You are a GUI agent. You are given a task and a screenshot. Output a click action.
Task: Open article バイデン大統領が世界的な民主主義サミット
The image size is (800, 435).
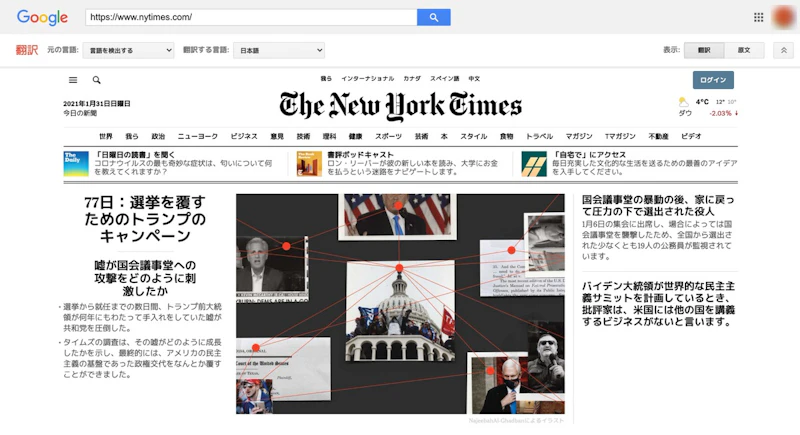point(658,304)
